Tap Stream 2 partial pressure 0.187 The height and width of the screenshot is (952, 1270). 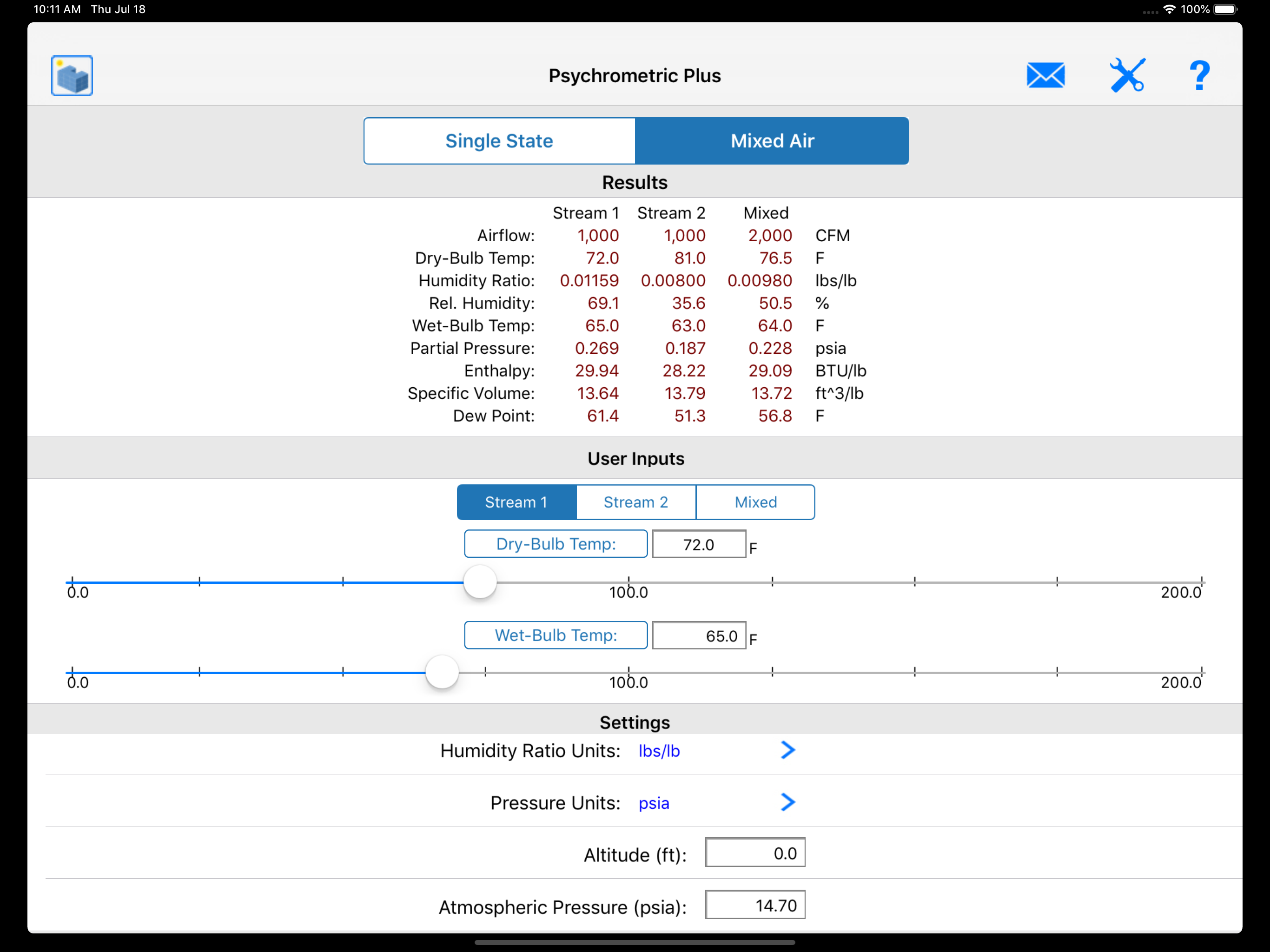[x=685, y=349]
